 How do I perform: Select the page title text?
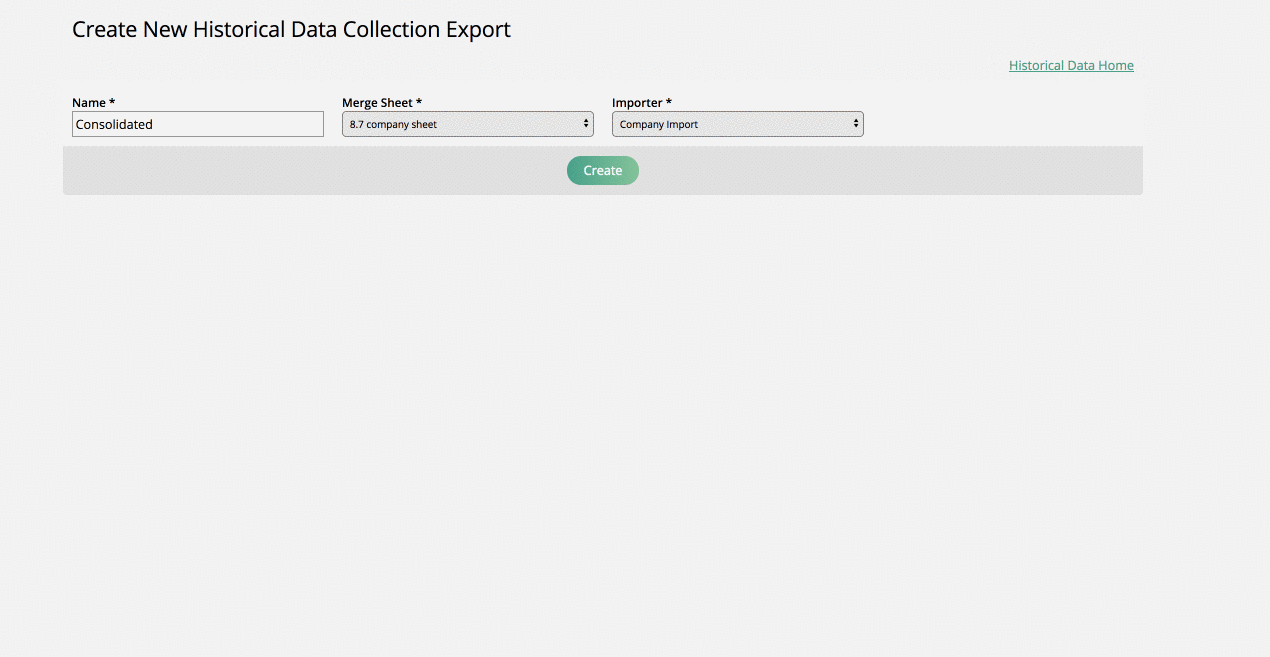[x=291, y=29]
